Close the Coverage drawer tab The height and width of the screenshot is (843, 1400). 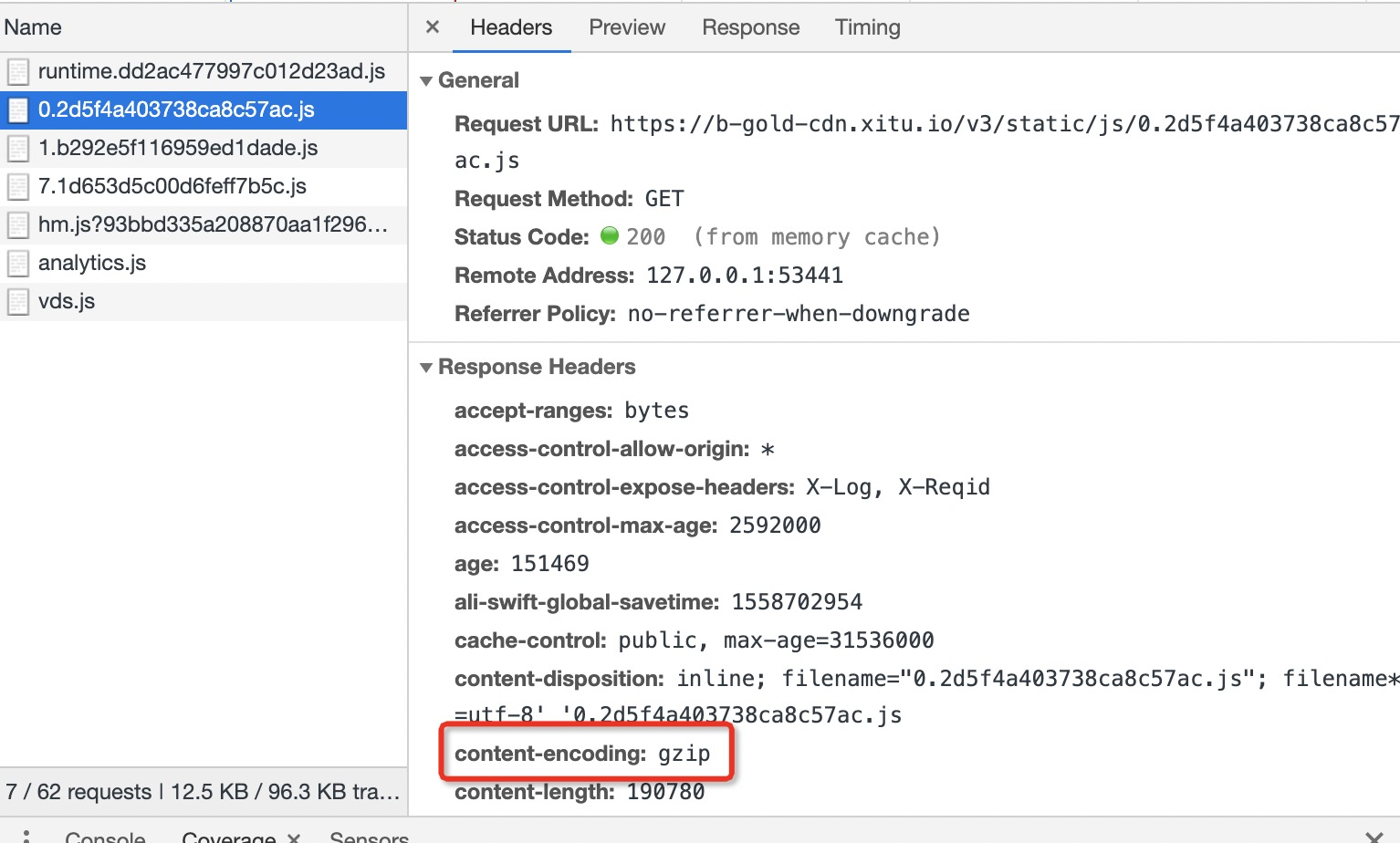click(x=293, y=837)
